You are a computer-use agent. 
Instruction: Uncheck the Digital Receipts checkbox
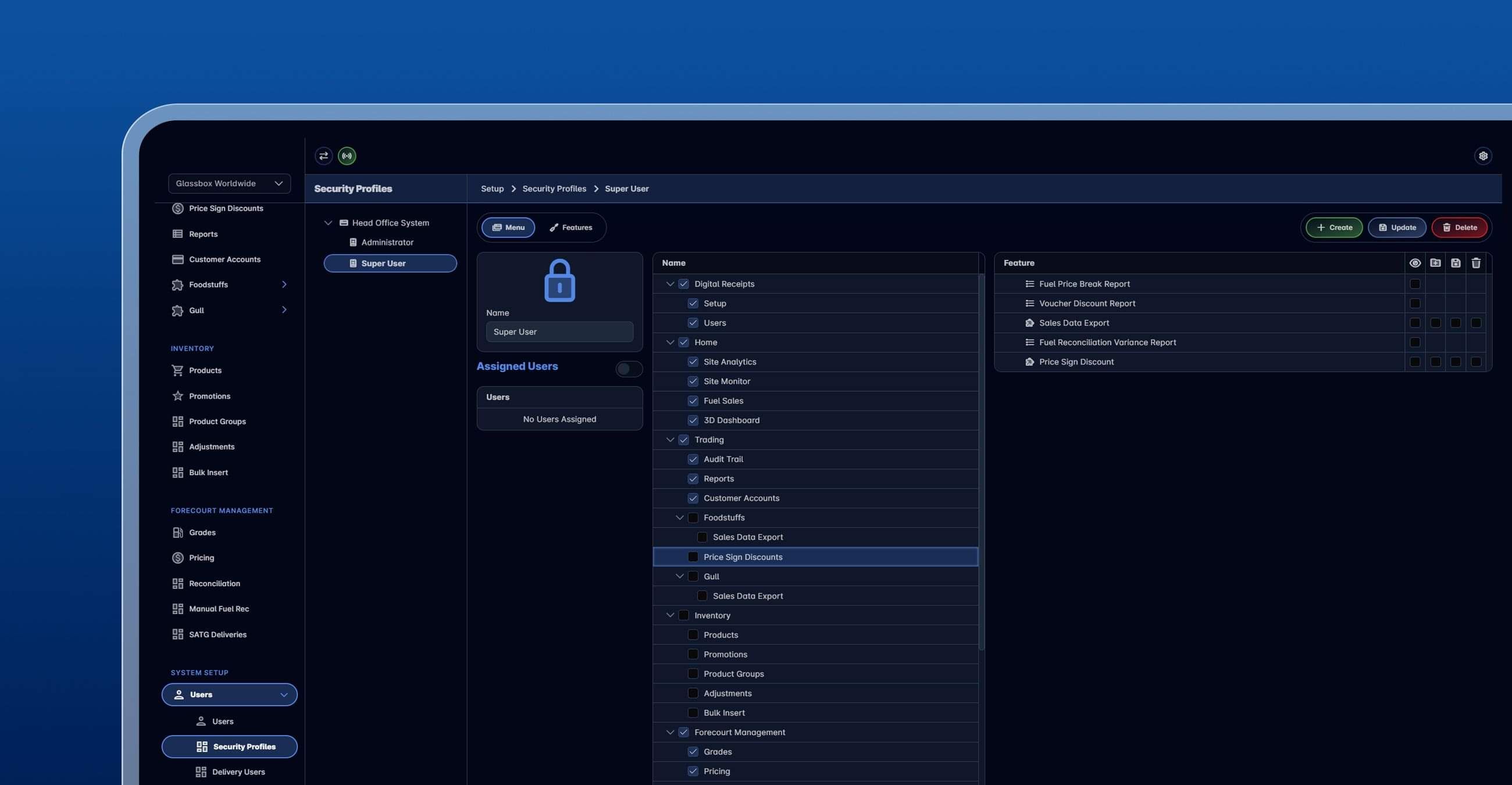pyautogui.click(x=684, y=284)
